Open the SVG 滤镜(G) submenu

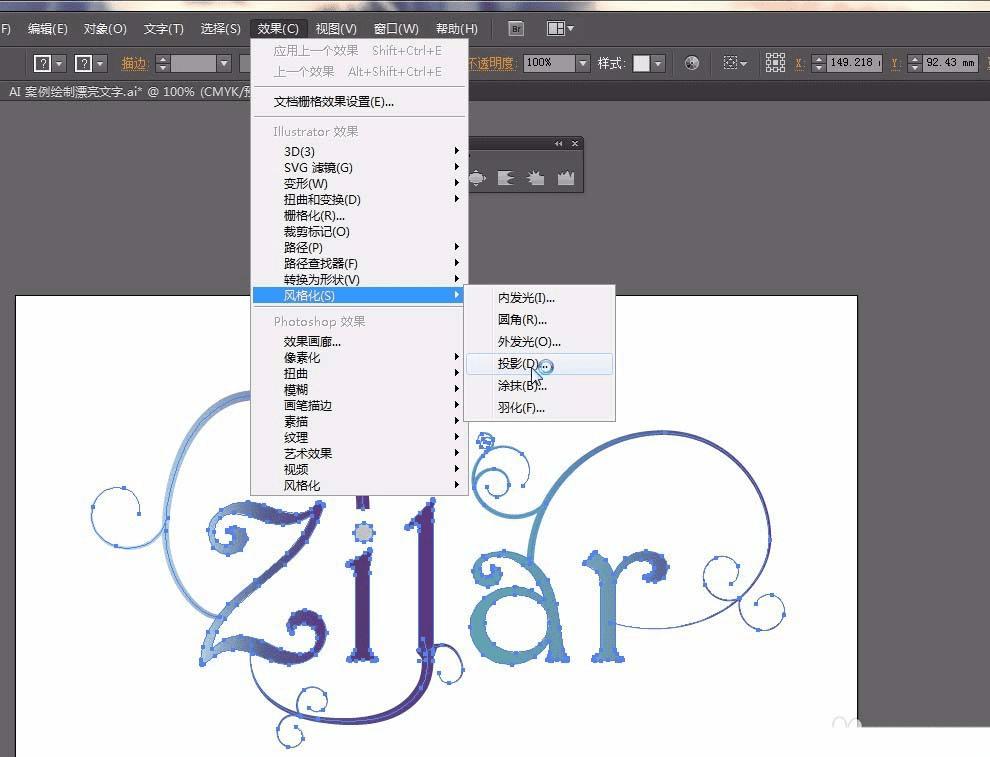[x=359, y=167]
